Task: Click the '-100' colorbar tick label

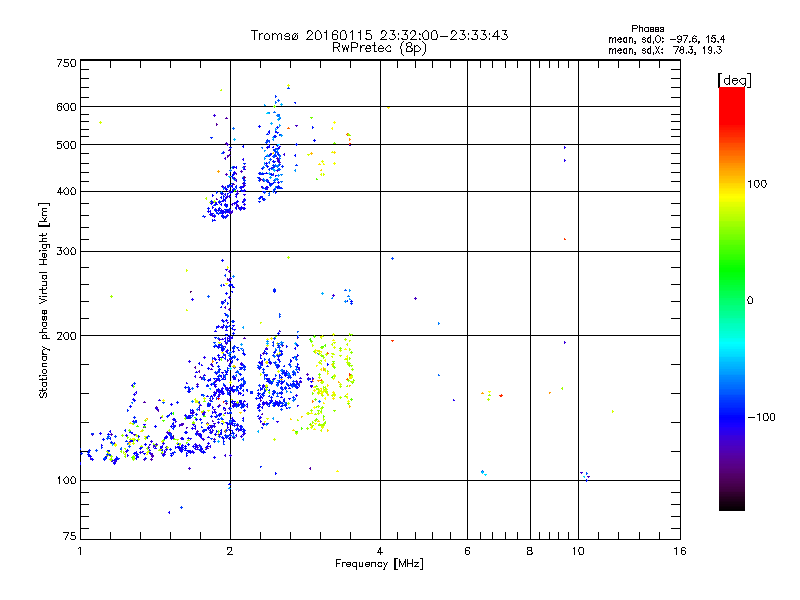Action: (761, 417)
